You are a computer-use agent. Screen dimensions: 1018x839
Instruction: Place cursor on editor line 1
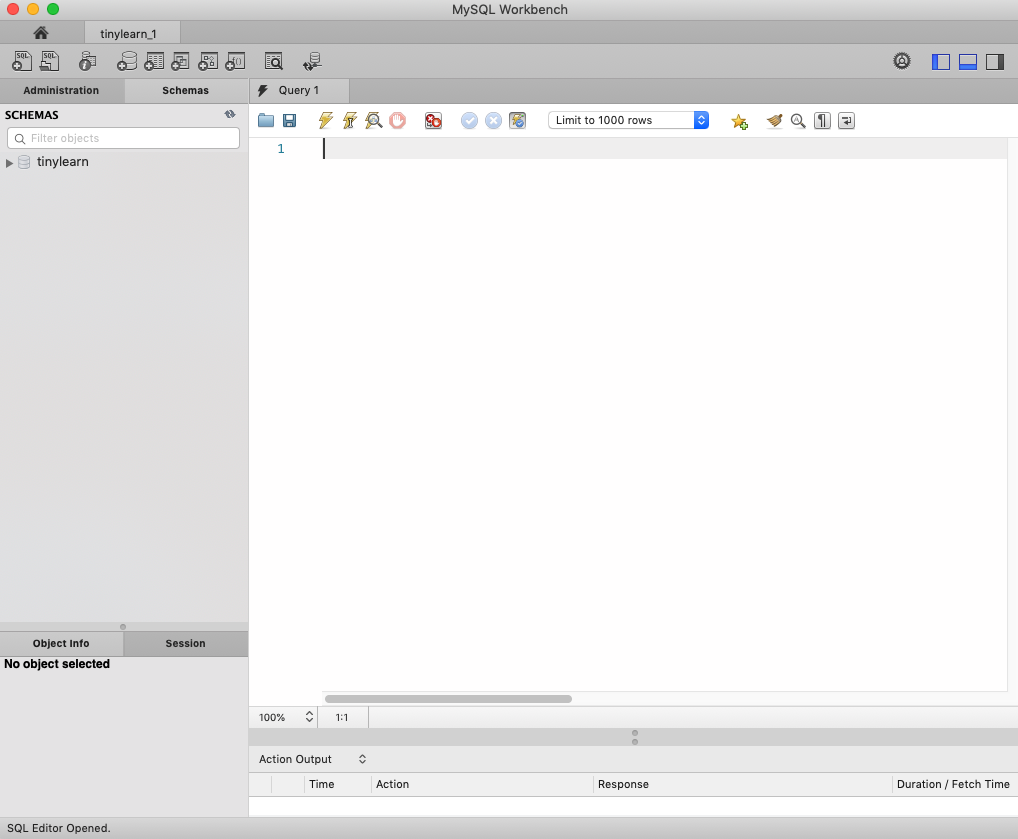click(x=665, y=149)
